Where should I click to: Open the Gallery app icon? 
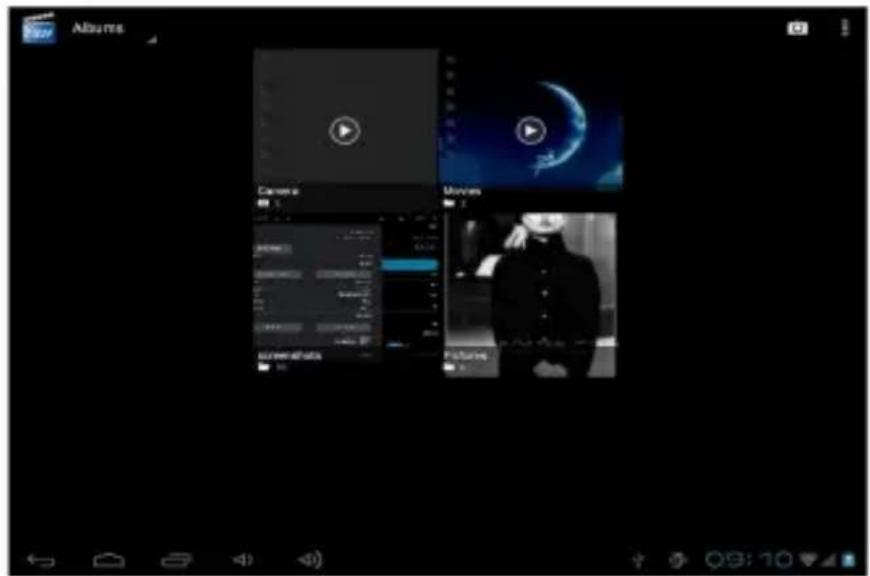pyautogui.click(x=38, y=28)
